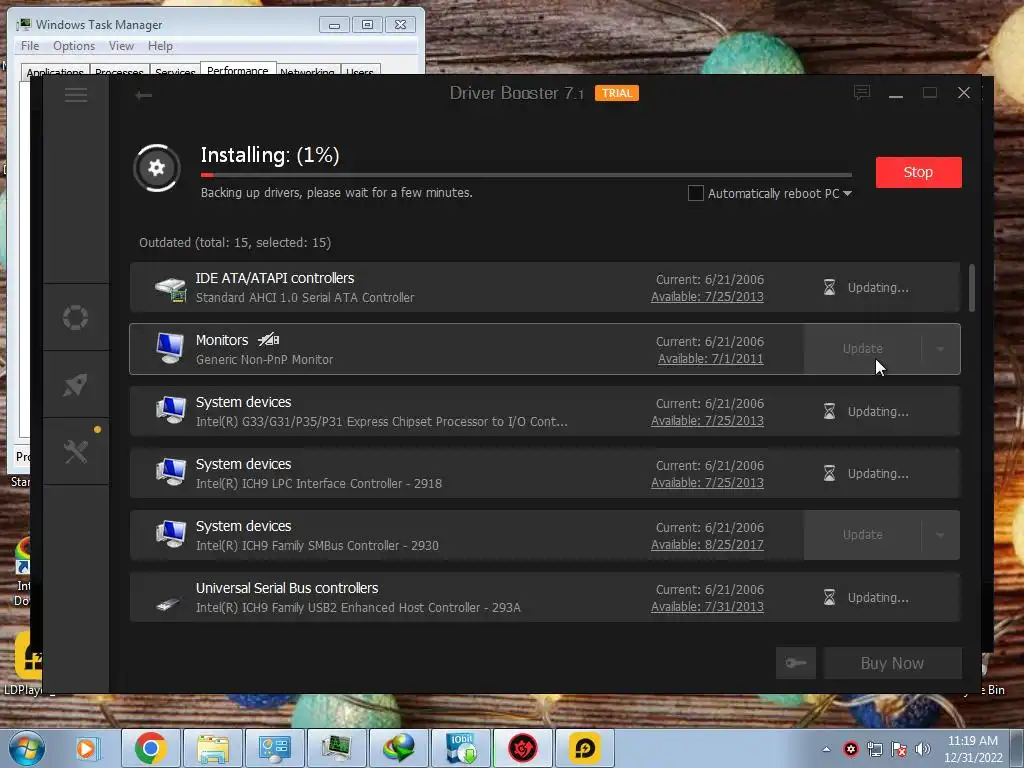Screen dimensions: 1024x768
Task: Open the Task Manager taskbar icon
Action: point(336,748)
